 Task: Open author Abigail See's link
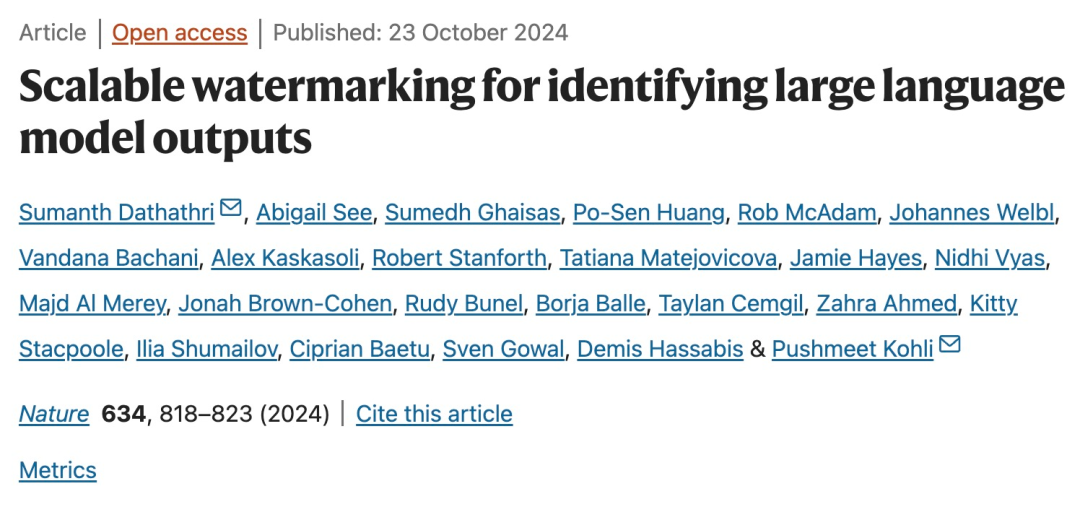314,213
